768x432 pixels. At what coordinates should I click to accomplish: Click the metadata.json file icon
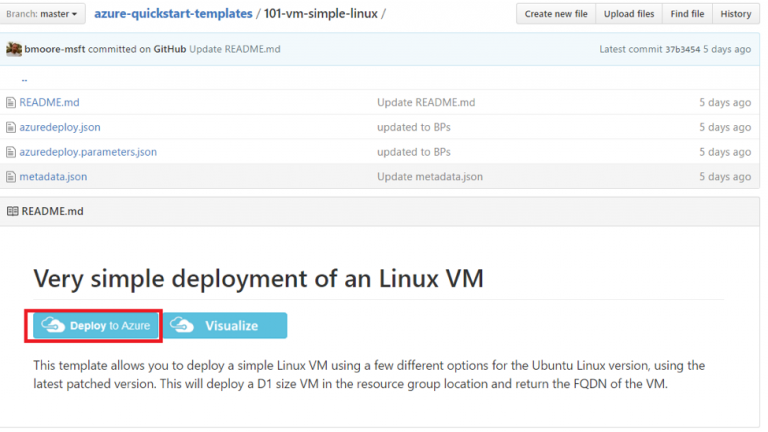(x=11, y=177)
